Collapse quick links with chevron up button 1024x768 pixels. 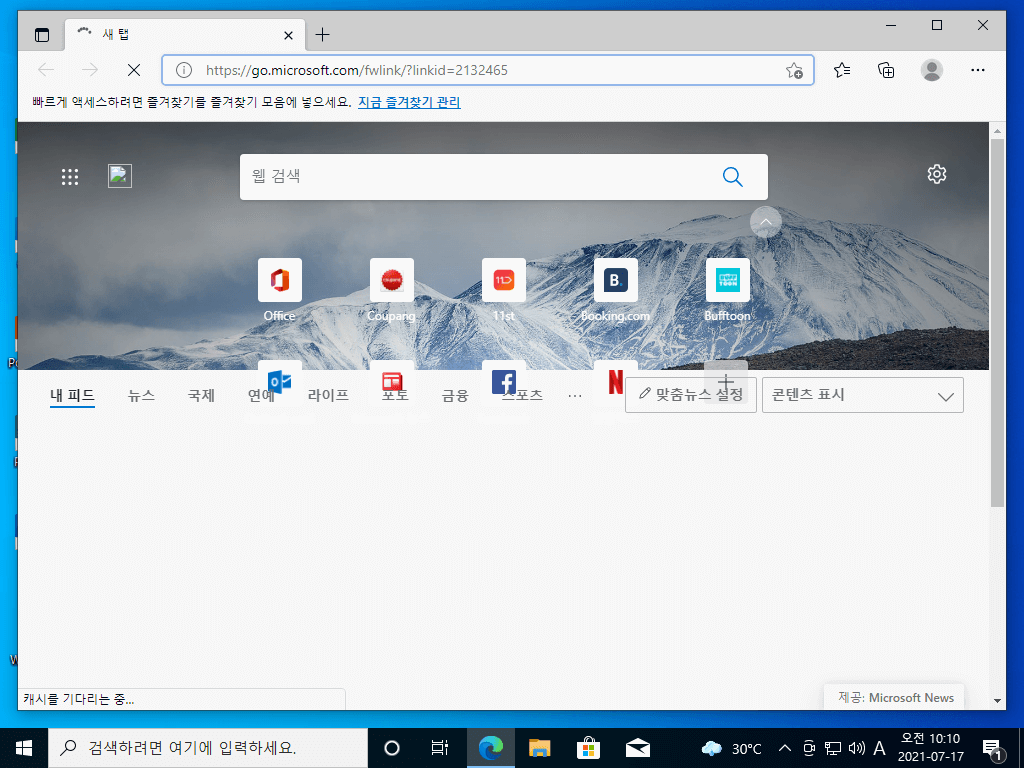(x=766, y=222)
